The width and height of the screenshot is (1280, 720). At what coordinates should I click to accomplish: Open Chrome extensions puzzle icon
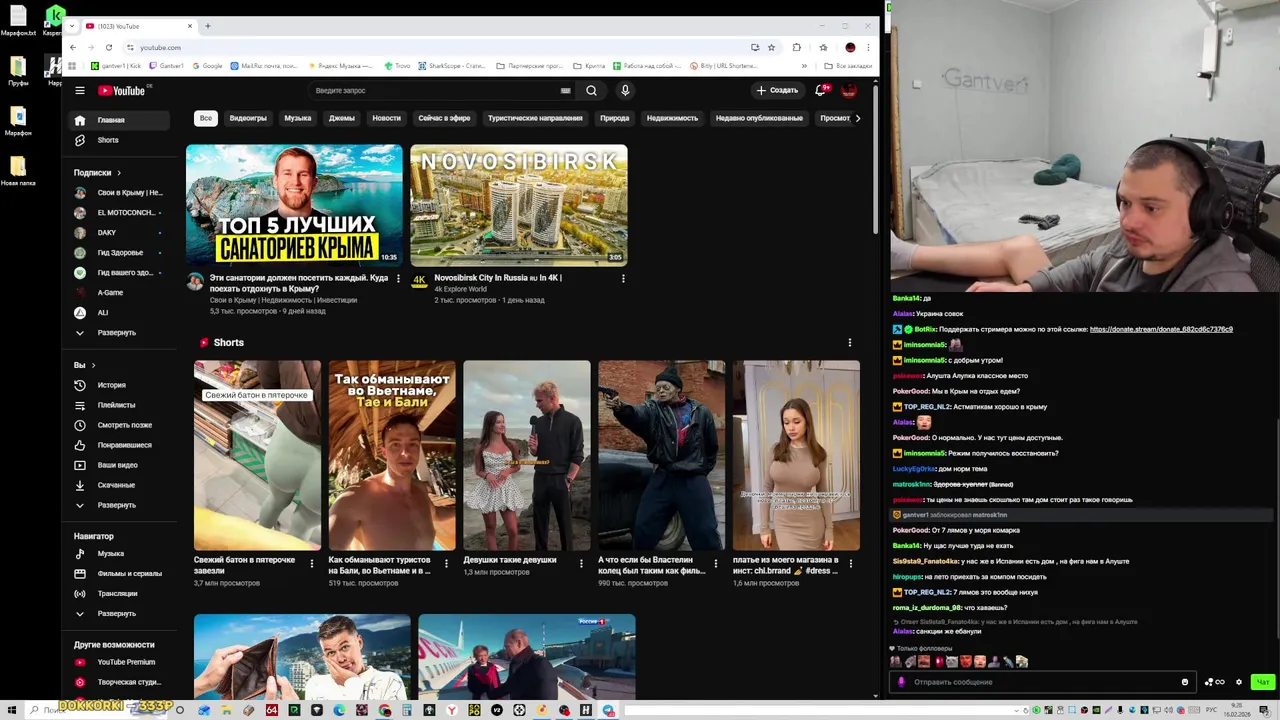tap(797, 47)
